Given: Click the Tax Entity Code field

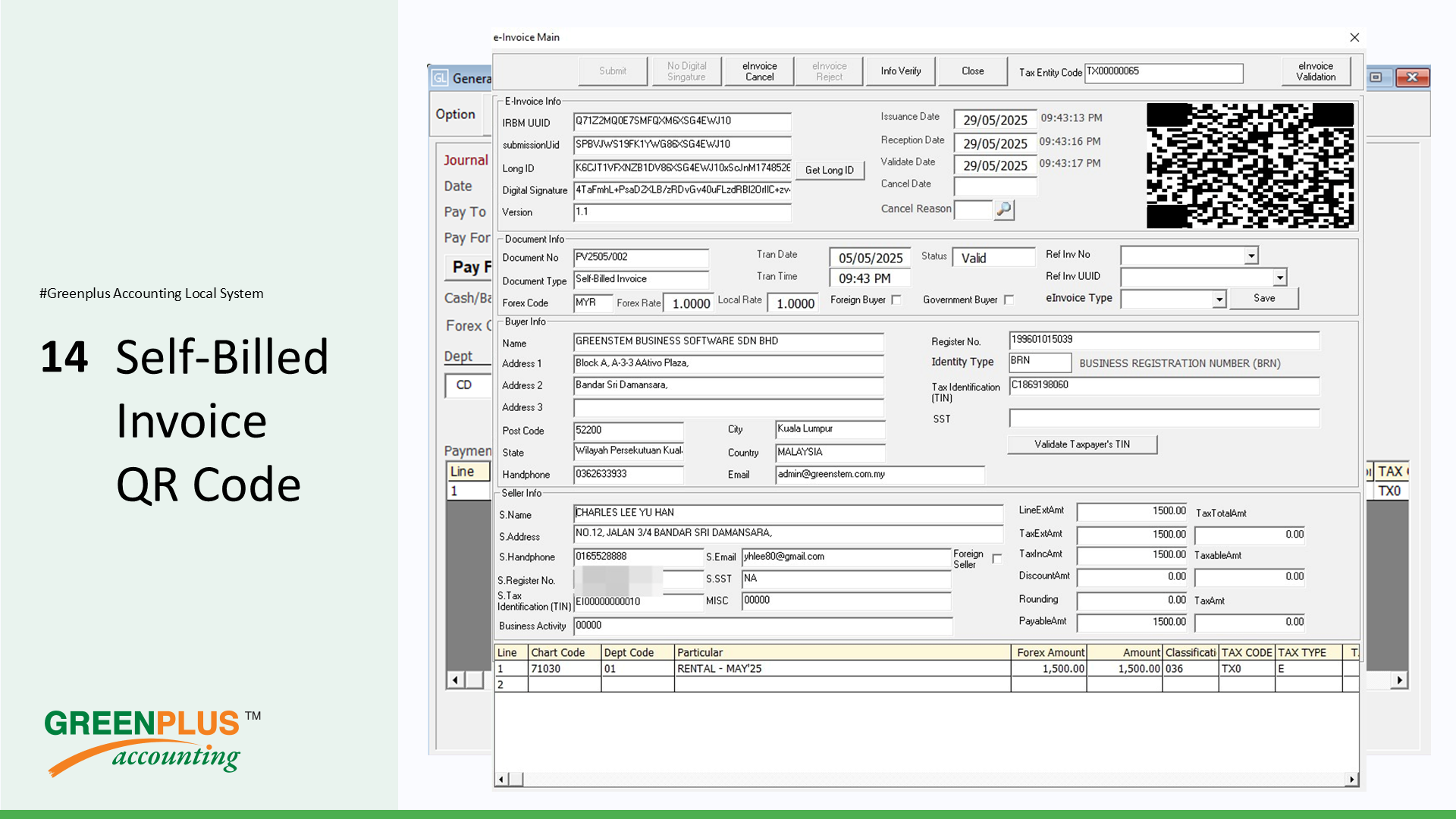Looking at the screenshot, I should pyautogui.click(x=1164, y=73).
